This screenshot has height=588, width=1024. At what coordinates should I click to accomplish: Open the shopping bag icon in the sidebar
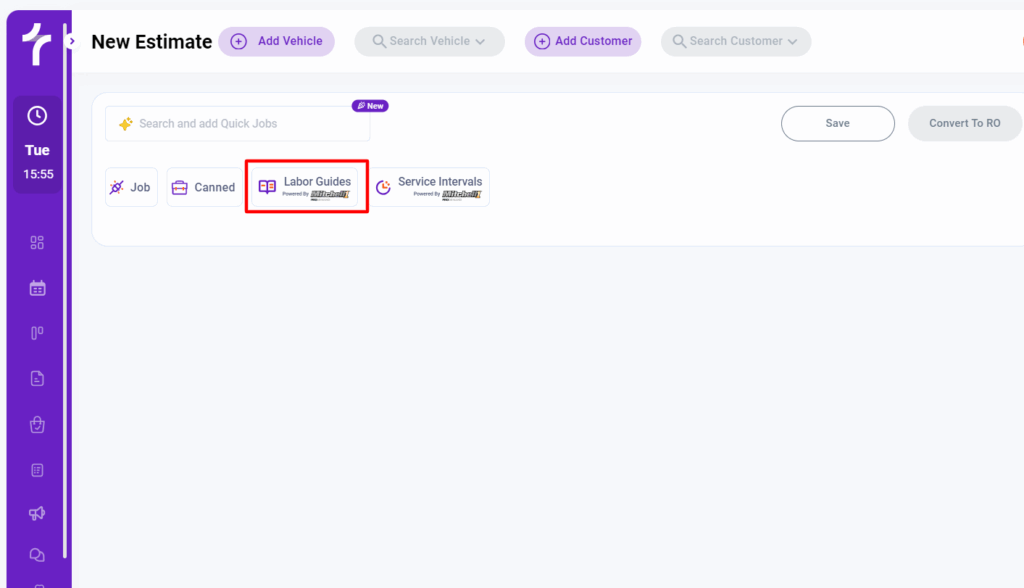(37, 425)
